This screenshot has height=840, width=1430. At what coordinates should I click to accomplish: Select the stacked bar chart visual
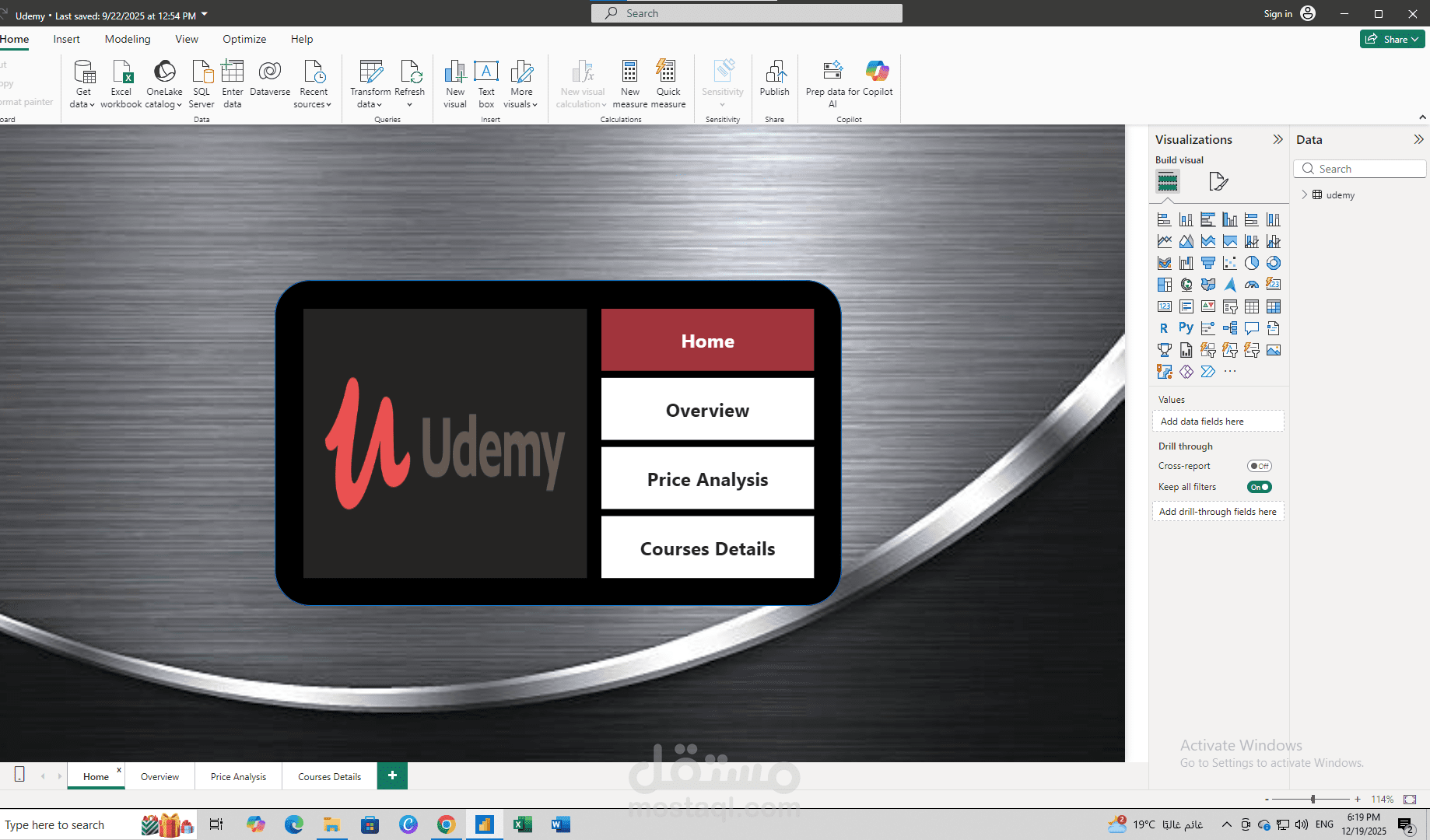pos(1164,219)
